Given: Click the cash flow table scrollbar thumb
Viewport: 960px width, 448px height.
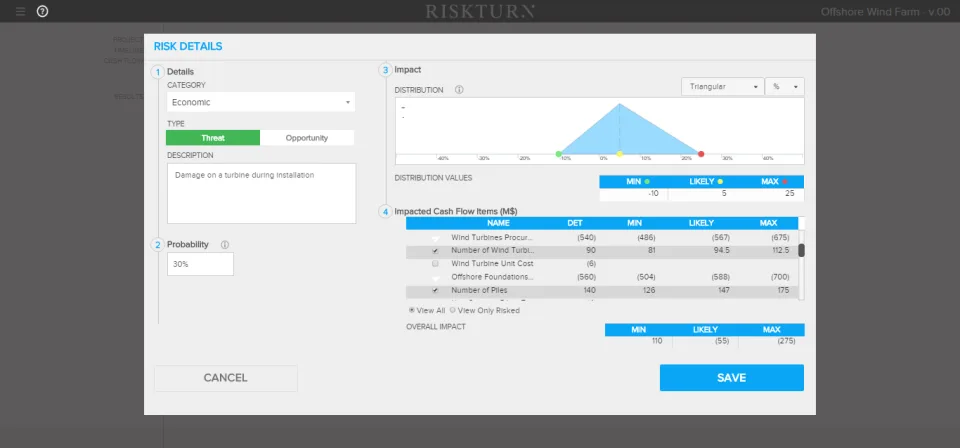Looking at the screenshot, I should (x=801, y=250).
